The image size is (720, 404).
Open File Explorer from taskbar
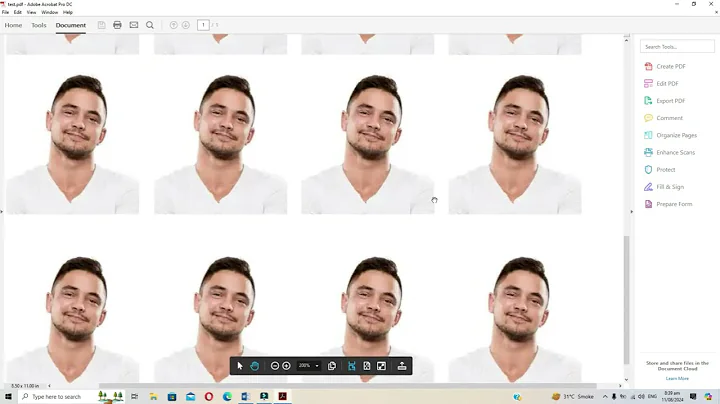click(153, 396)
